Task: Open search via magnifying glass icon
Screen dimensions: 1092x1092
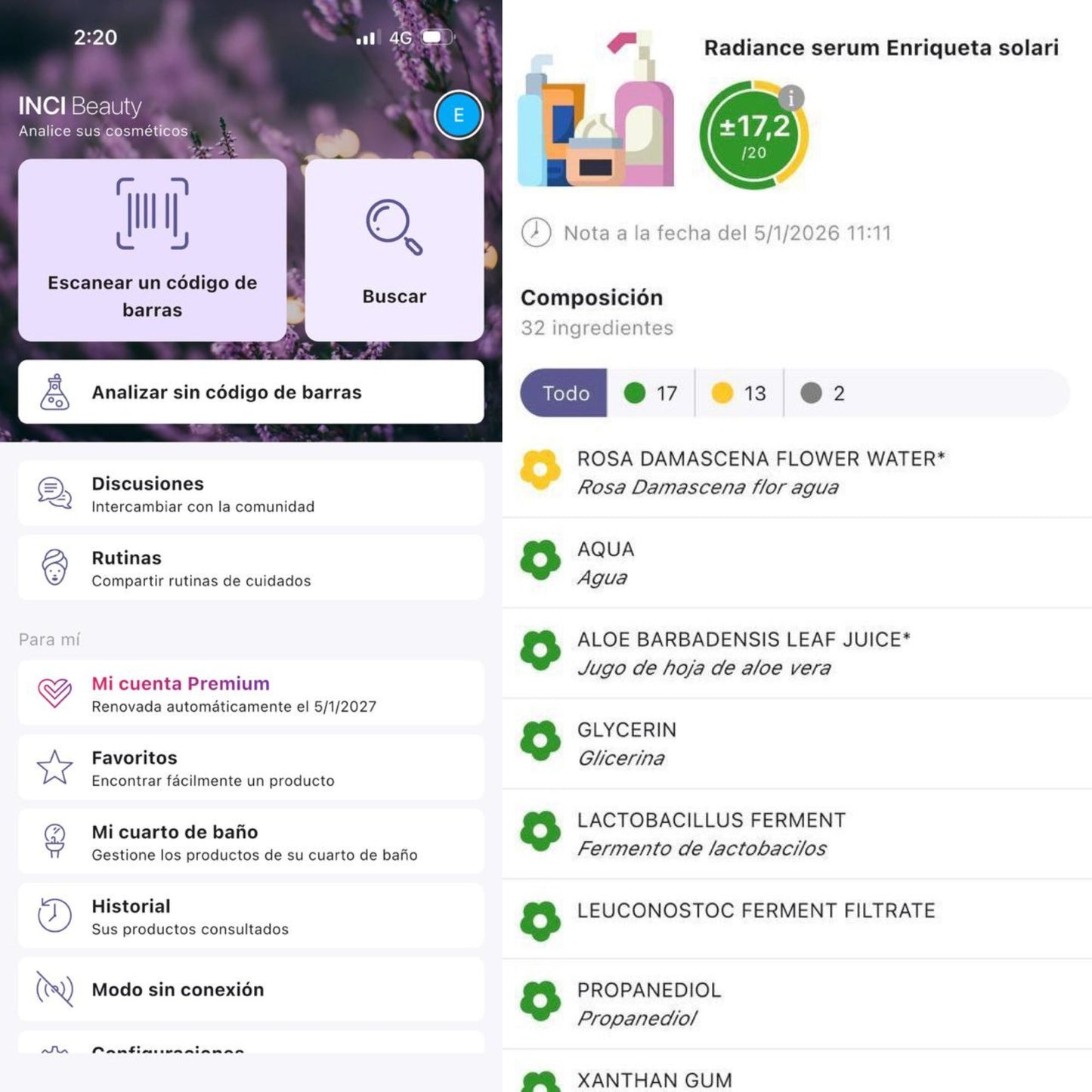Action: click(x=394, y=227)
